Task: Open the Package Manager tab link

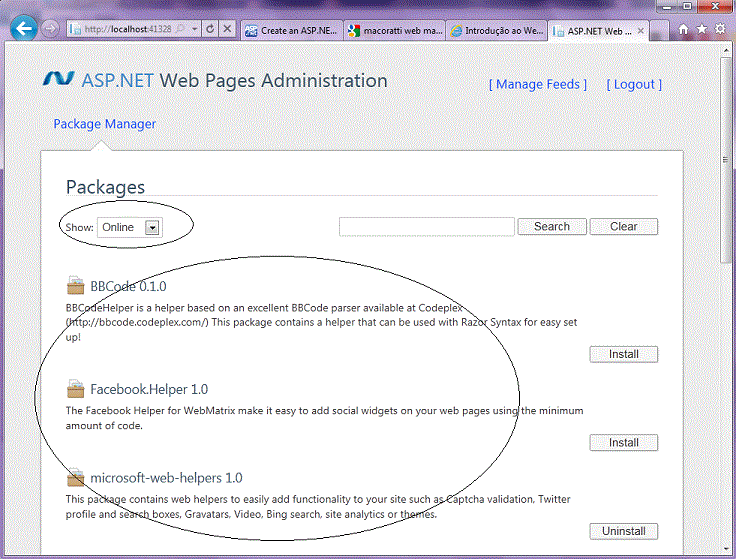Action: (x=105, y=124)
